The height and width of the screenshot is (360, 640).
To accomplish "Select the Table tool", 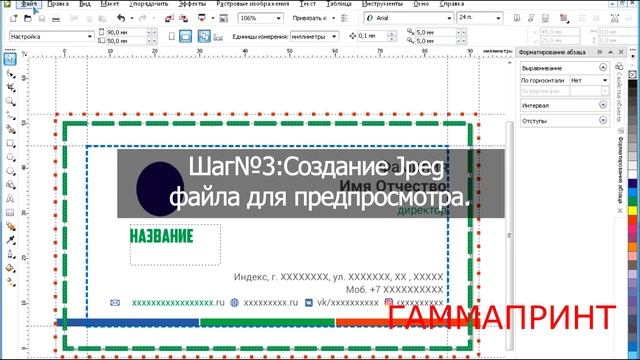I will 11,213.
